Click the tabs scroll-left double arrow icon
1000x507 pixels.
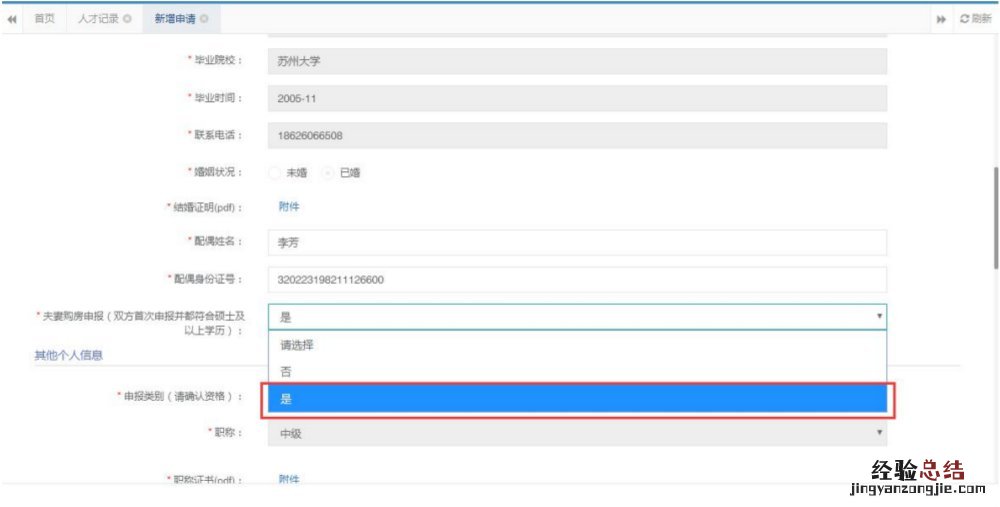(x=11, y=19)
